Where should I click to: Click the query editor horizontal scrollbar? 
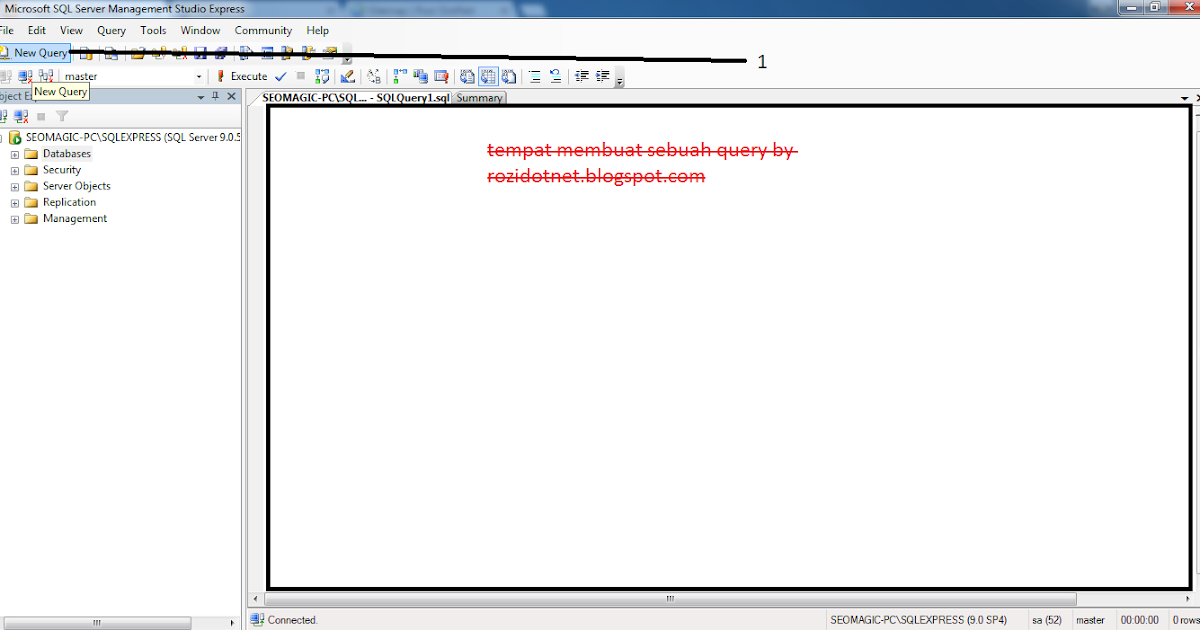pos(668,598)
